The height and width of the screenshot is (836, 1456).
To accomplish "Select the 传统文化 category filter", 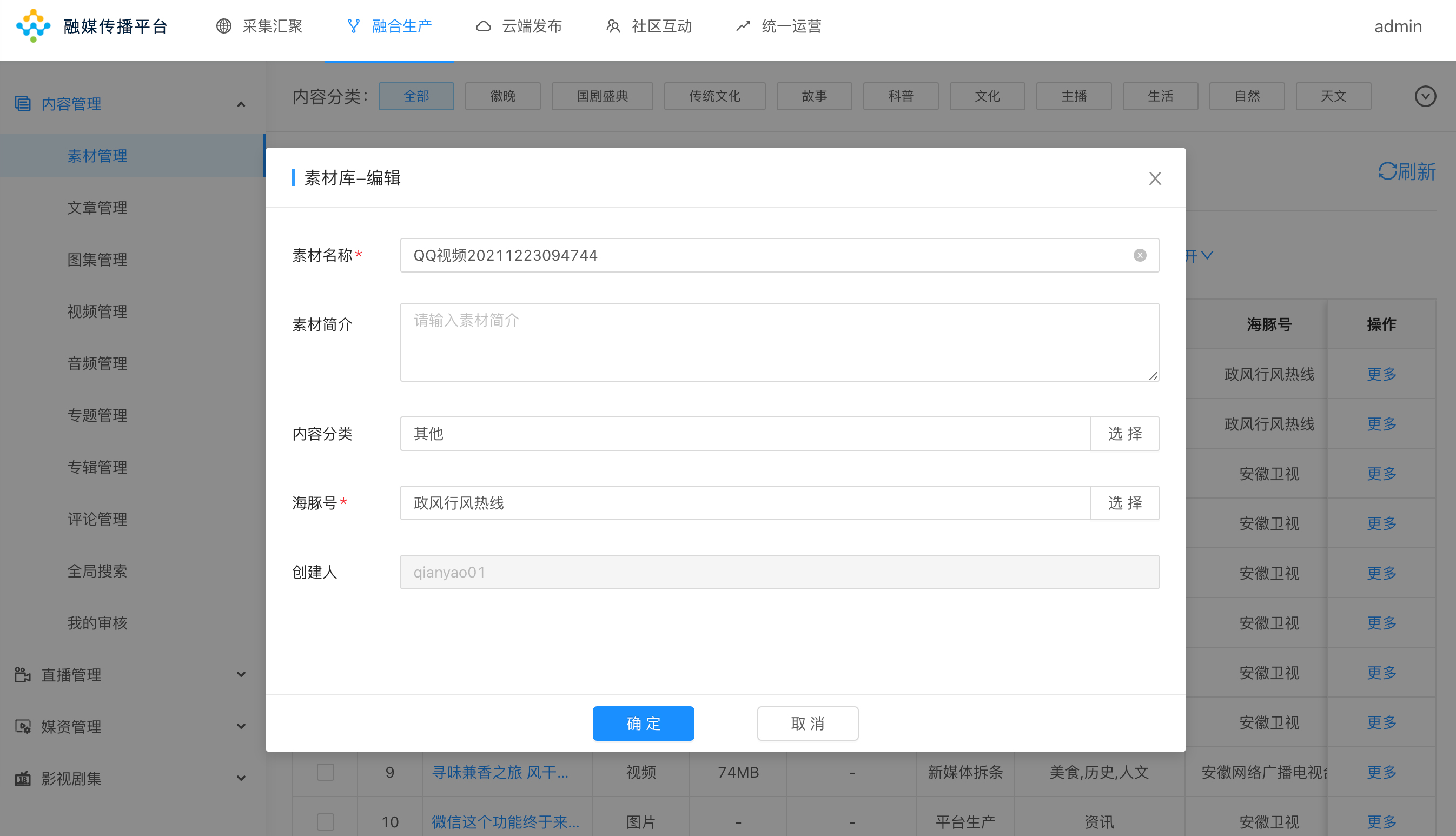I will (715, 96).
